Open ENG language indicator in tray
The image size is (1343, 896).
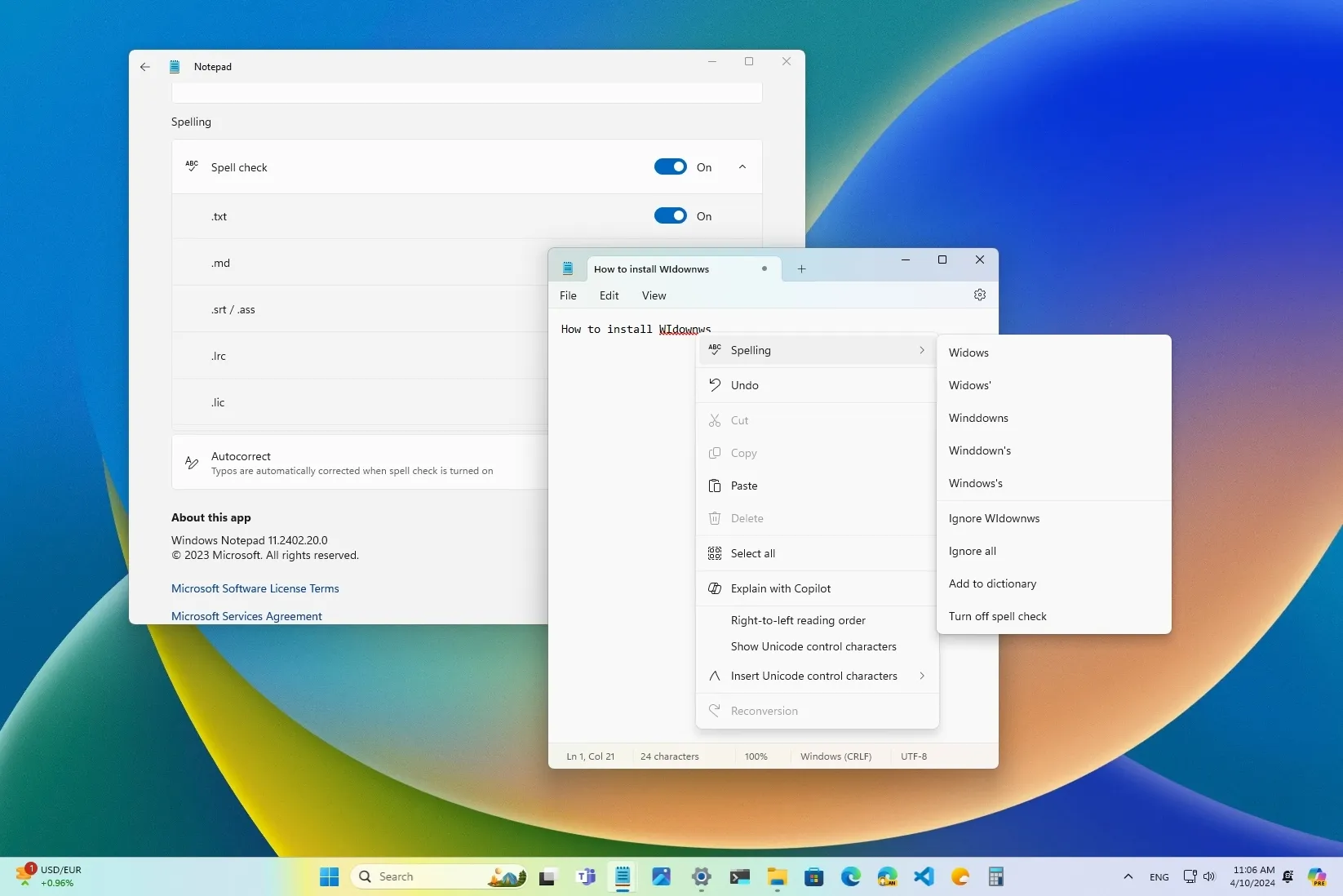coord(1159,877)
